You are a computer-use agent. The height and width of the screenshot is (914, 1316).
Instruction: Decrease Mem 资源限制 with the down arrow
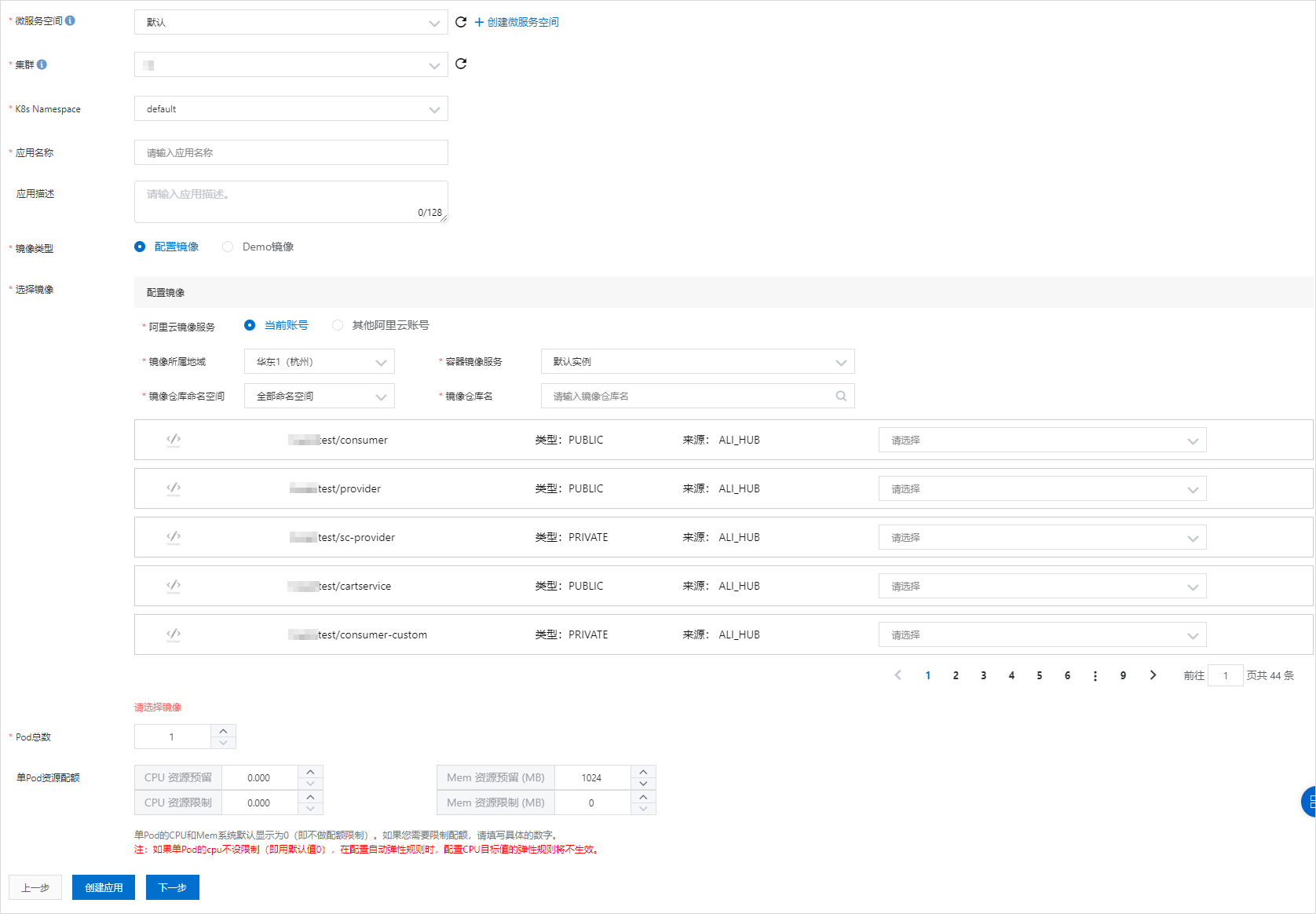pos(643,809)
